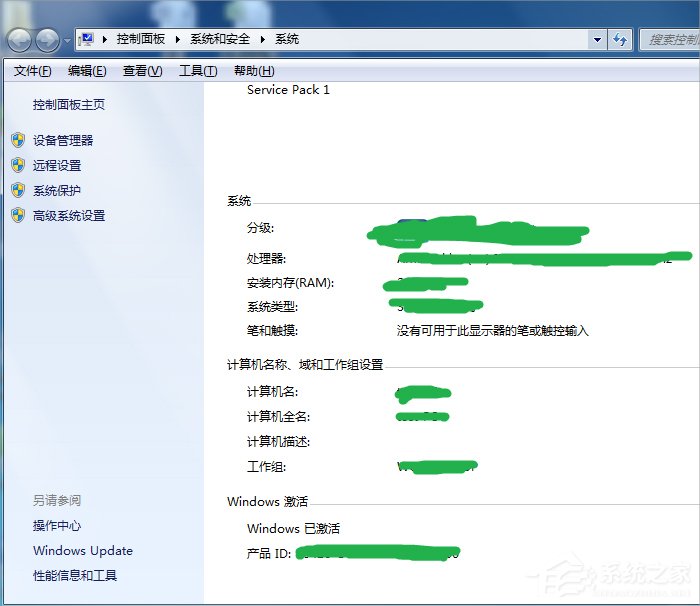Click the refresh icon beside address bar
Screen dimensions: 700x606
pos(620,40)
